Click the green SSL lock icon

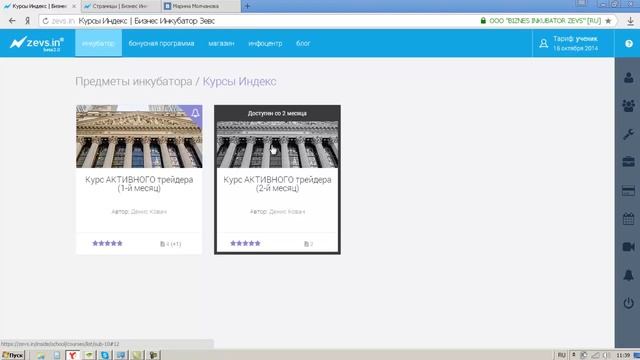point(483,20)
